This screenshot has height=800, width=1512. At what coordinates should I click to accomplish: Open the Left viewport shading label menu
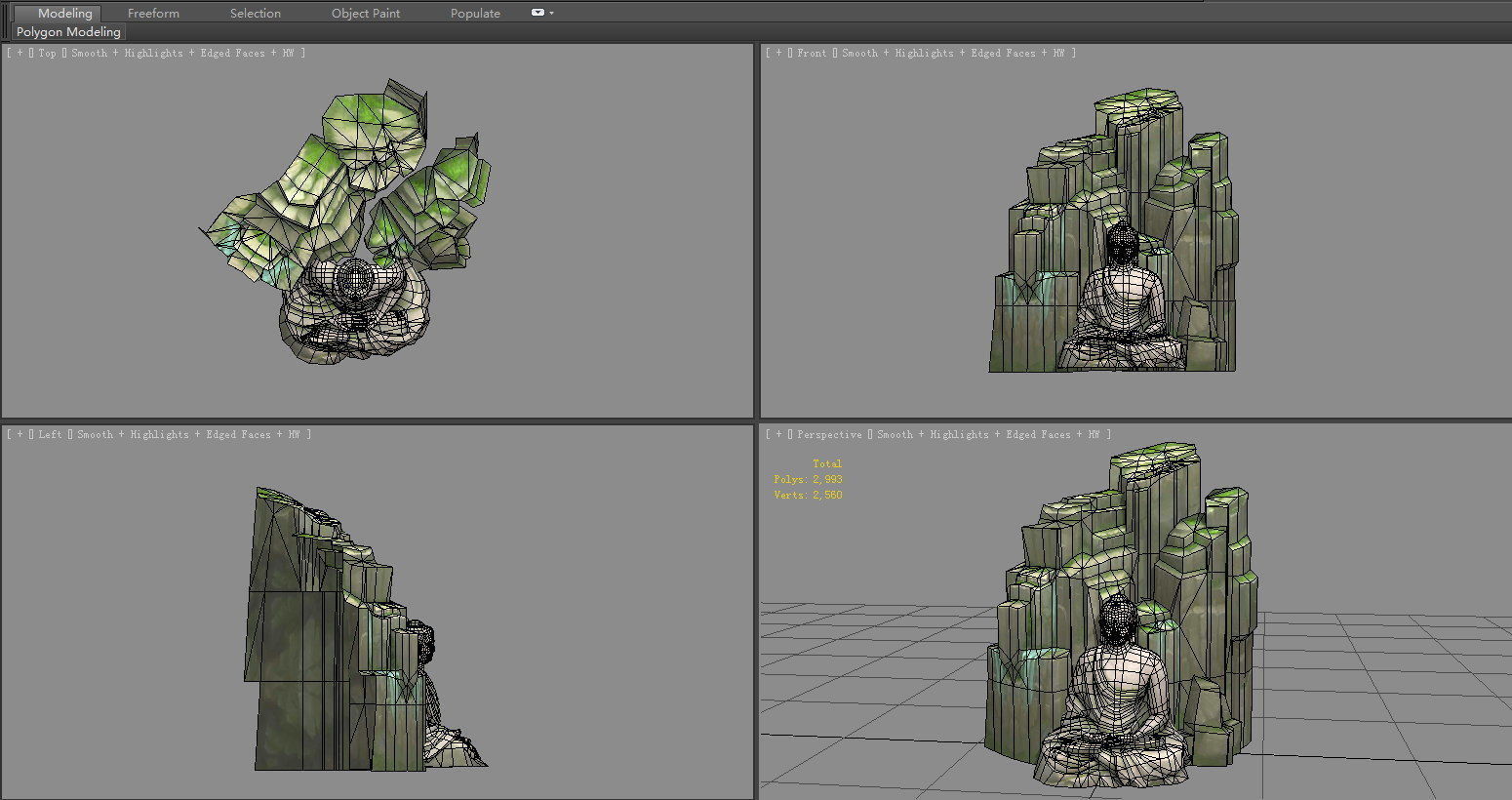click(188, 434)
